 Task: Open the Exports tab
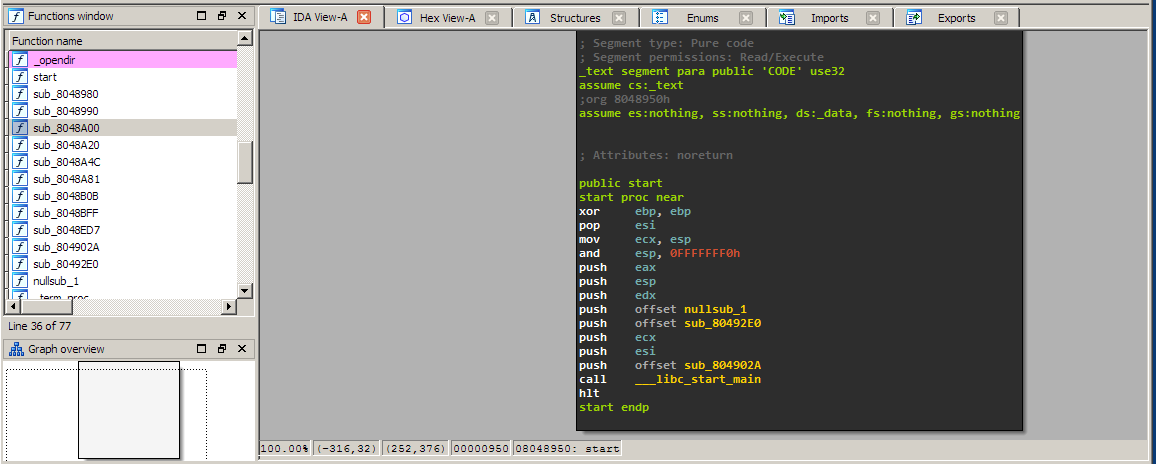click(x=956, y=18)
